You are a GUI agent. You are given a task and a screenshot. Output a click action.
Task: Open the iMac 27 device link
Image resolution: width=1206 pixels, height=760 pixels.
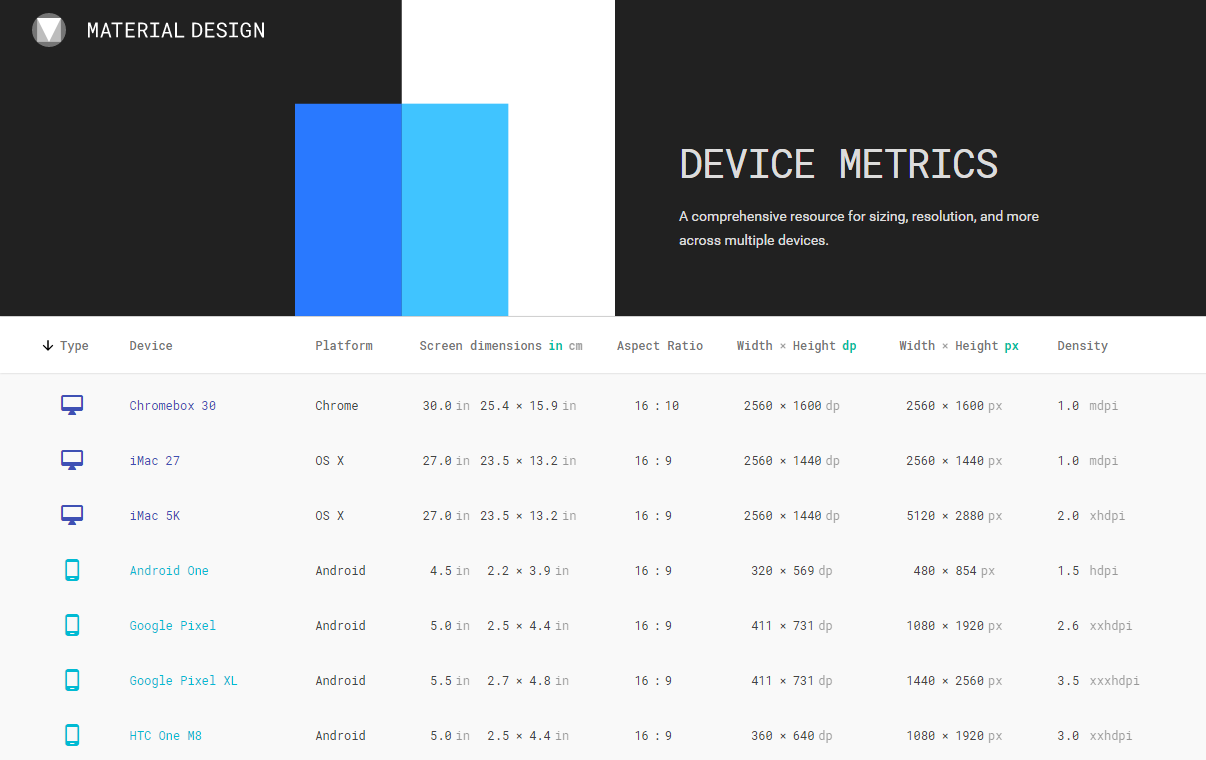pos(155,461)
